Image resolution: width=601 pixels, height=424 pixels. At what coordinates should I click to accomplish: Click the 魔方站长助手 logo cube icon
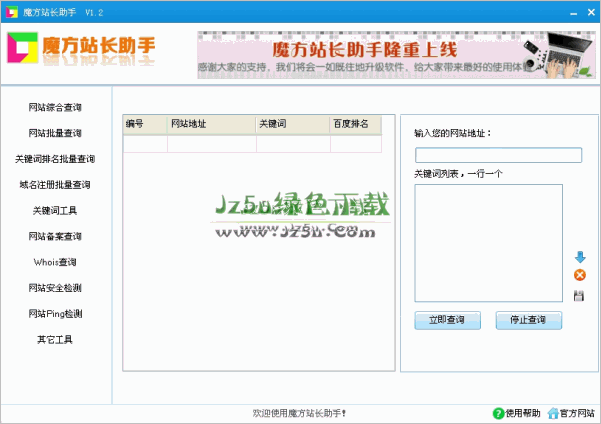click(x=23, y=48)
